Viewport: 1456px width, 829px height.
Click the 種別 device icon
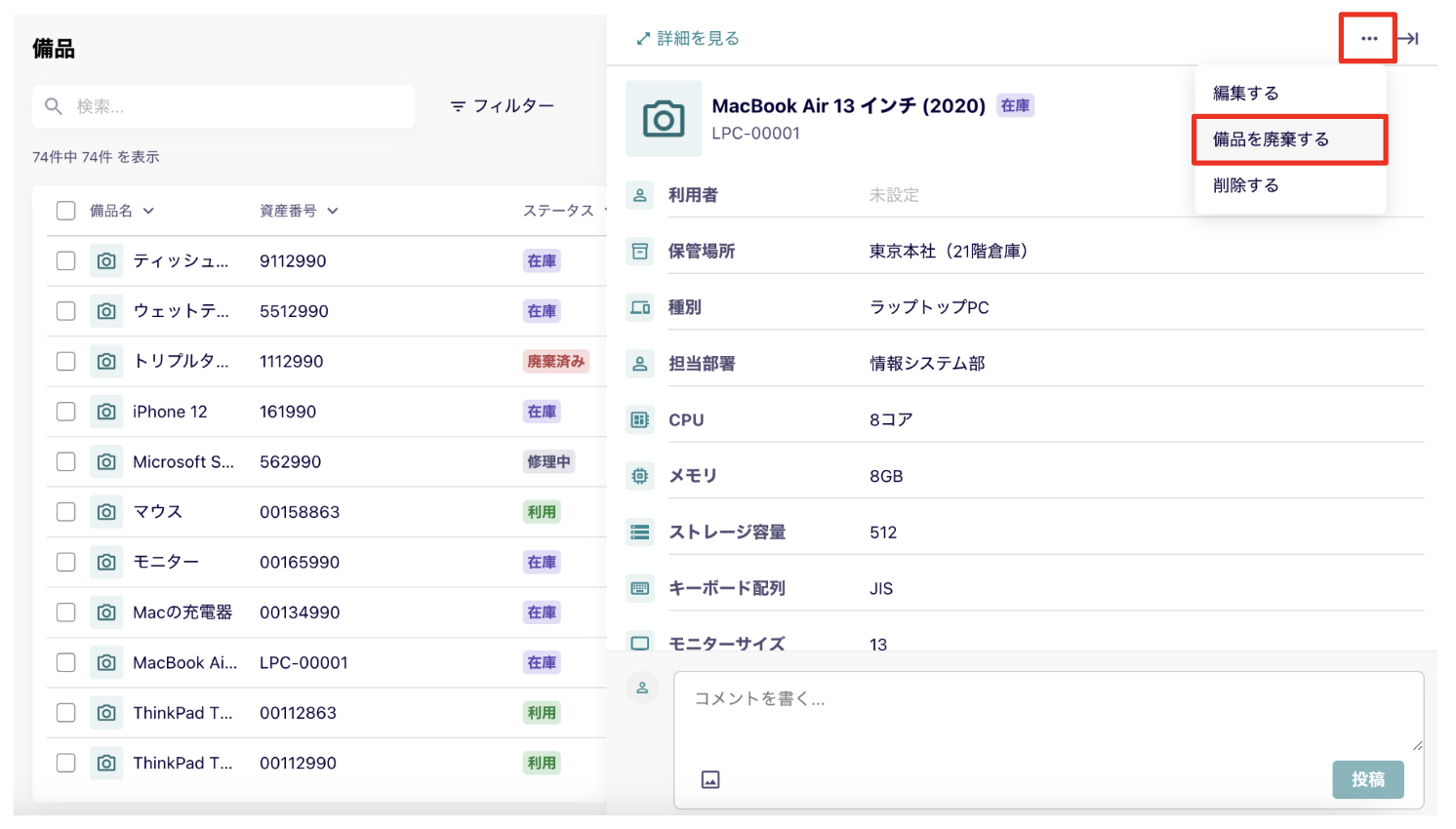click(x=640, y=307)
